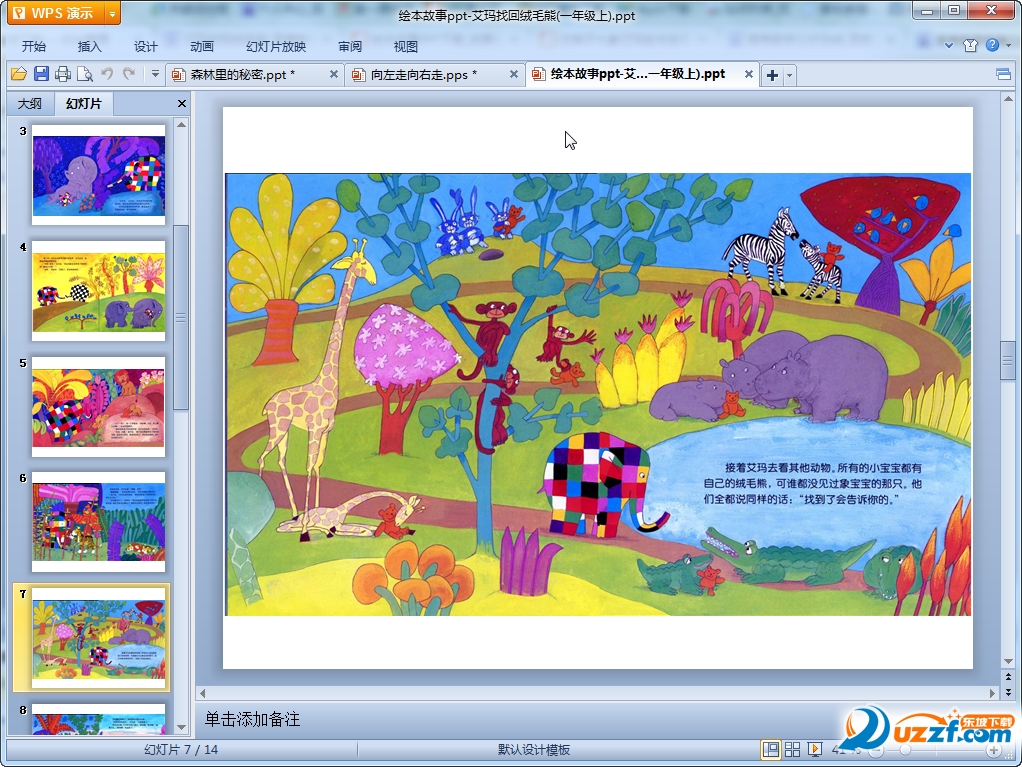Expand the Help dropdown arrow
The image size is (1022, 767).
coord(1008,46)
